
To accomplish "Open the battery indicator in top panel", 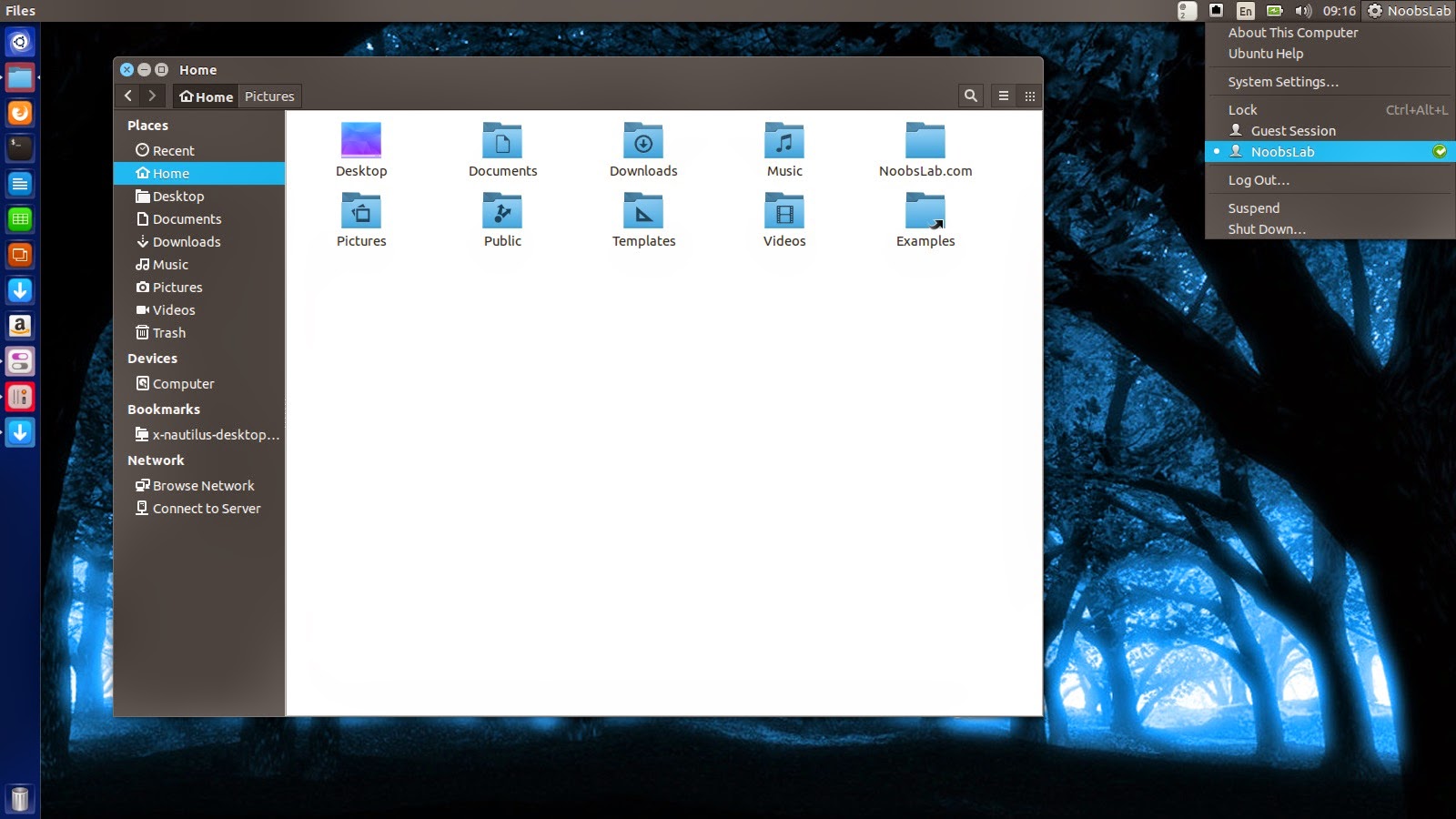I will [x=1275, y=11].
